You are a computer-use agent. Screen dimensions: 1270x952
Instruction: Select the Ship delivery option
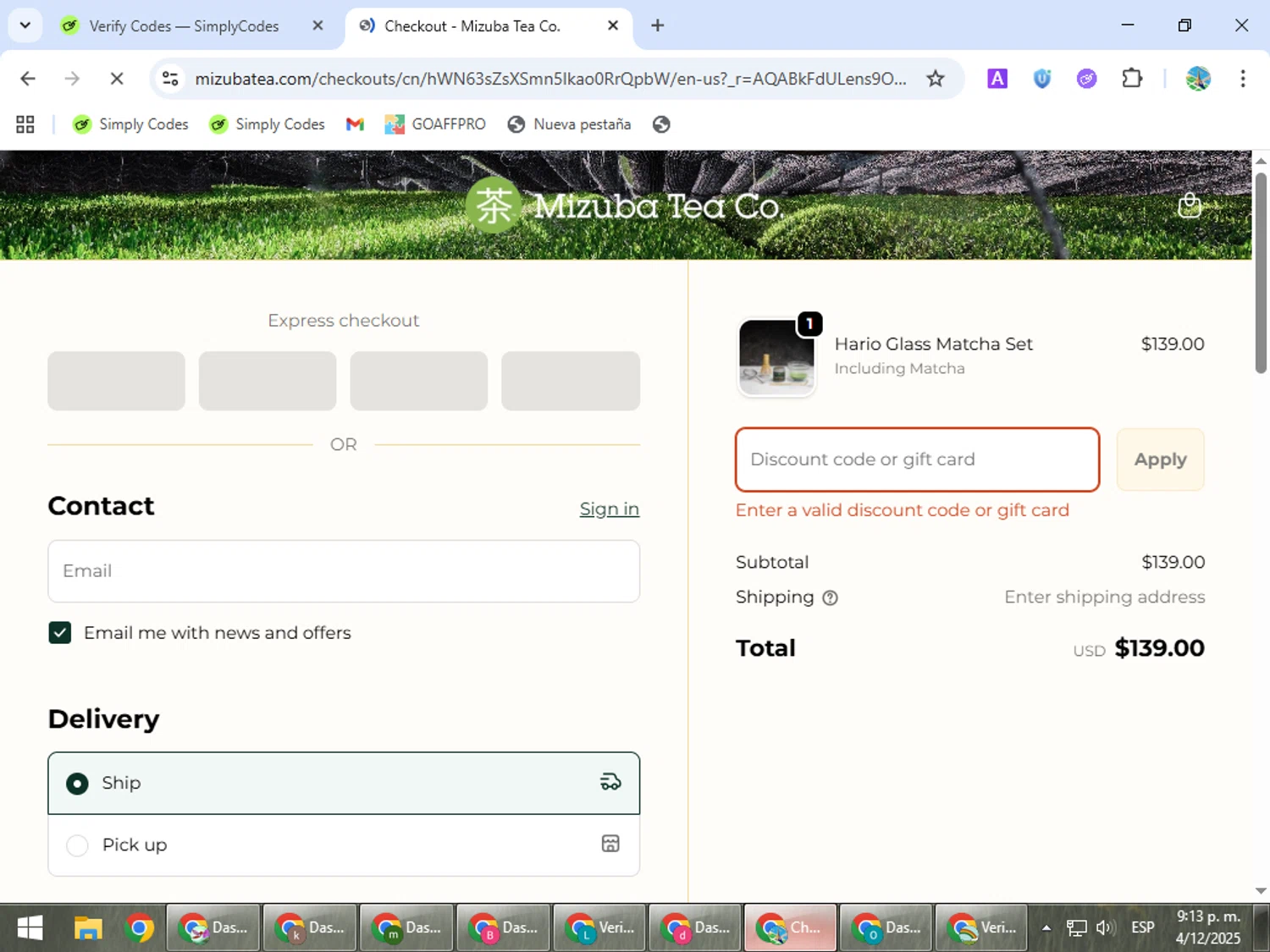point(344,784)
